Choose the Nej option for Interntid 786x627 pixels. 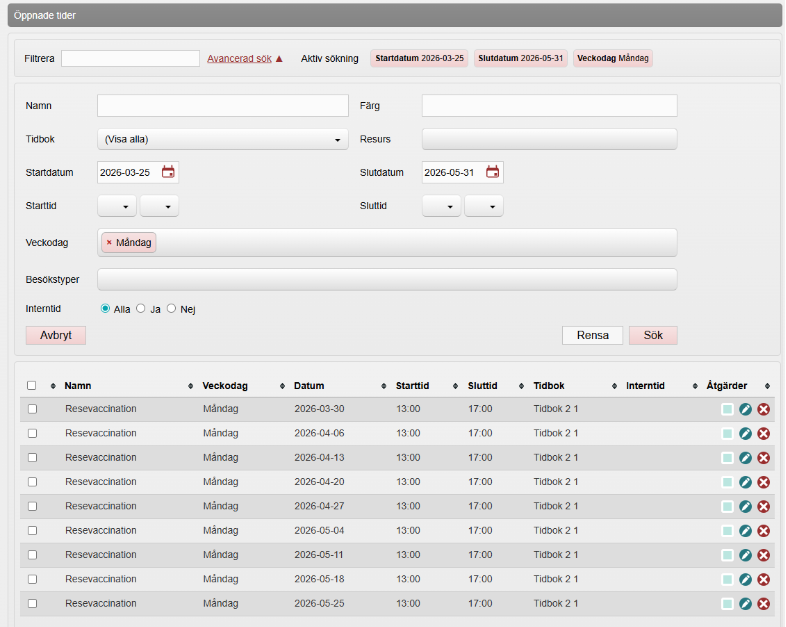(x=172, y=309)
